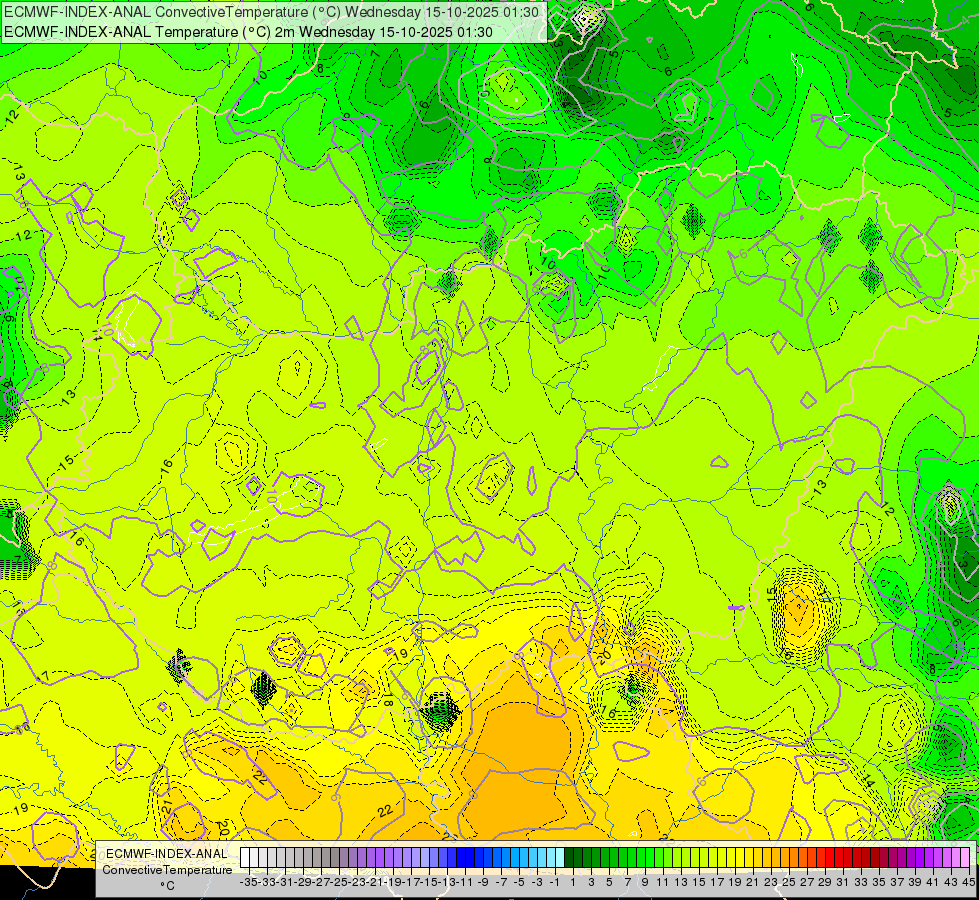Click the '-19' tick label on legend scale
The height and width of the screenshot is (900, 979).
[393, 882]
